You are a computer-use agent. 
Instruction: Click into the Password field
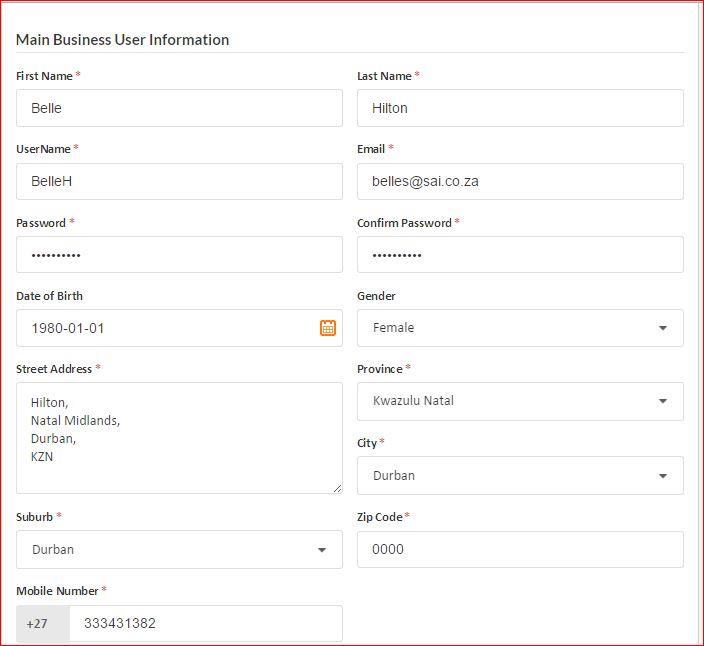(179, 255)
